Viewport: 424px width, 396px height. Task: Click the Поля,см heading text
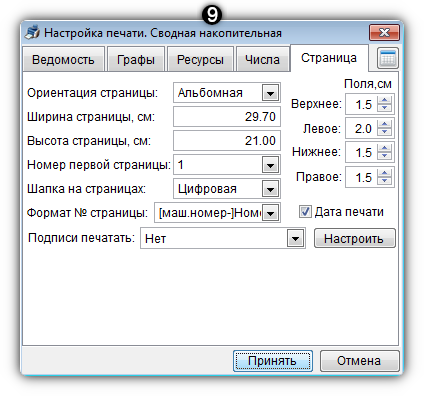pos(368,84)
